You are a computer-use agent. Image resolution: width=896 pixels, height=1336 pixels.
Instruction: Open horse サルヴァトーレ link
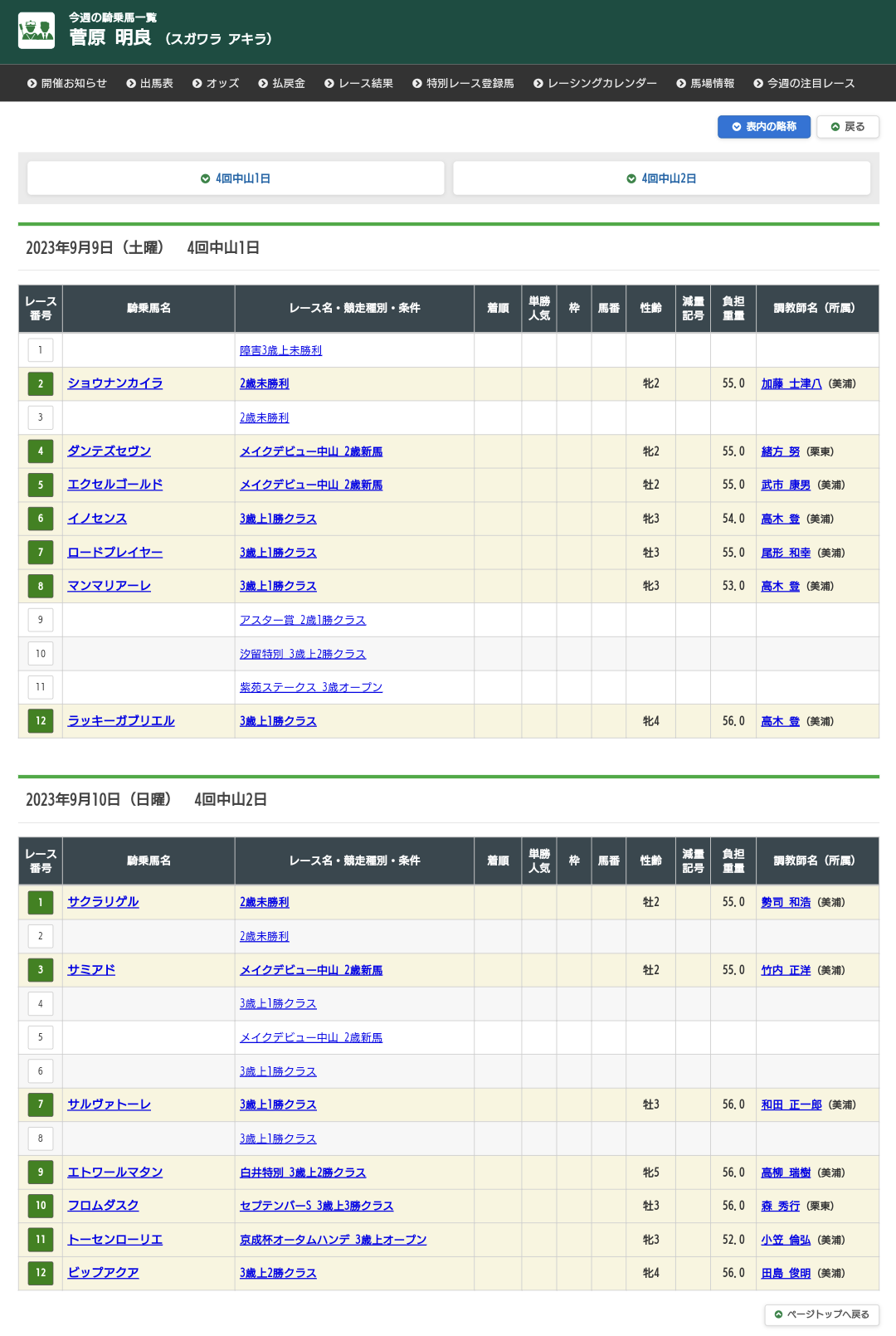coord(110,1104)
